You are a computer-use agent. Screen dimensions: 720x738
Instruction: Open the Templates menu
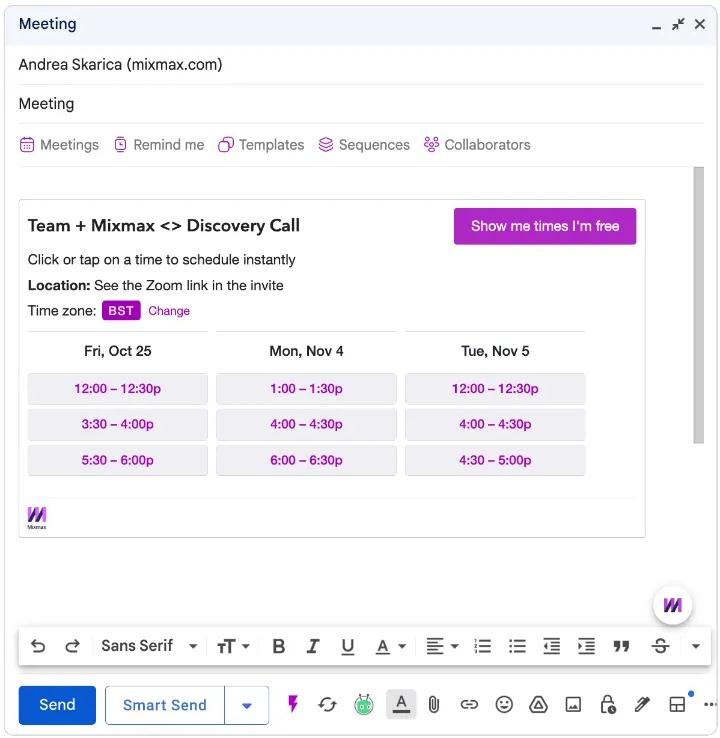point(261,144)
